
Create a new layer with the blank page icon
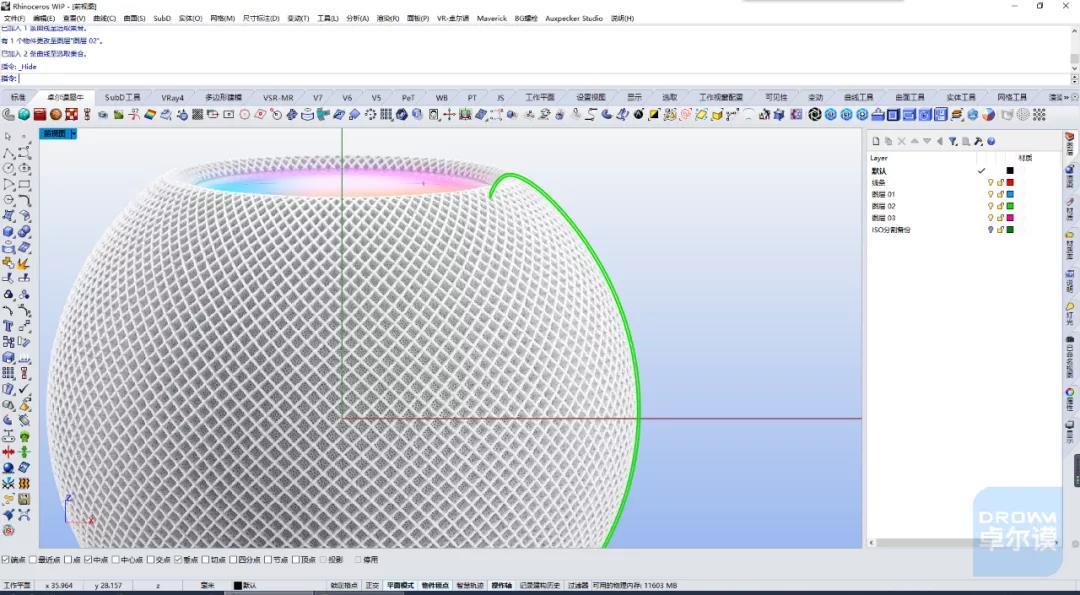876,141
